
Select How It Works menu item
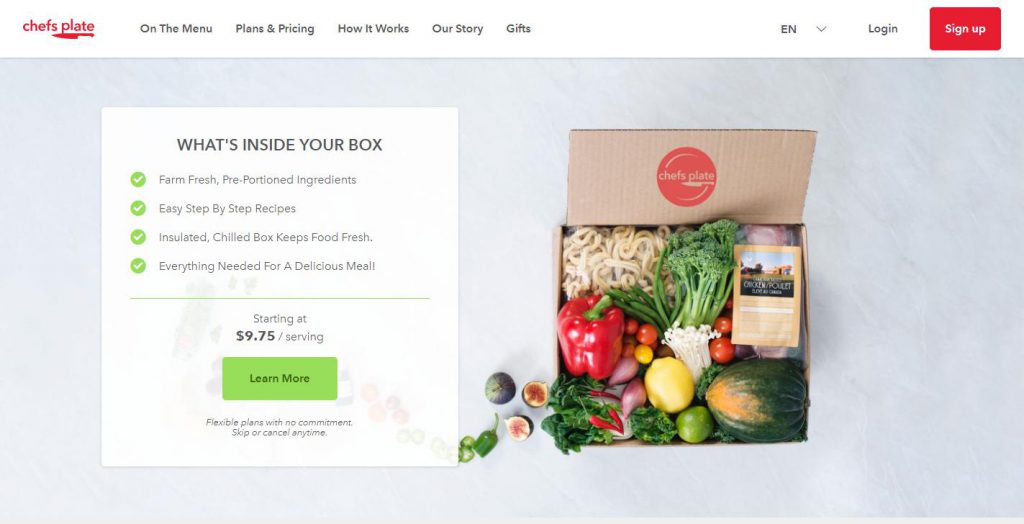[373, 29]
